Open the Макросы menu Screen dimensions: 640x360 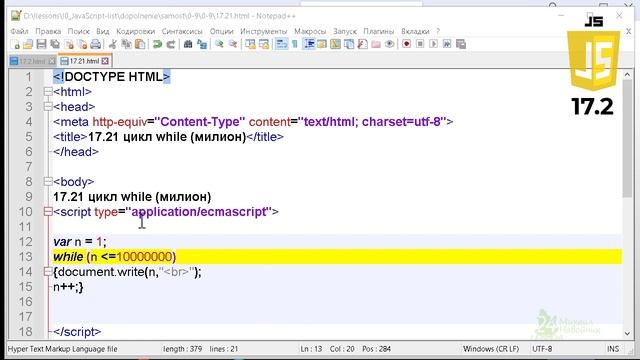point(310,31)
